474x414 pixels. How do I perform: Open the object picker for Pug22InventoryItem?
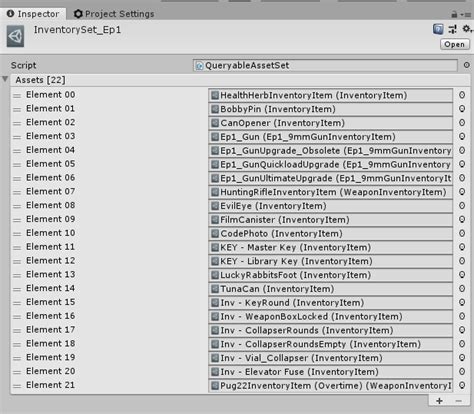click(x=462, y=385)
